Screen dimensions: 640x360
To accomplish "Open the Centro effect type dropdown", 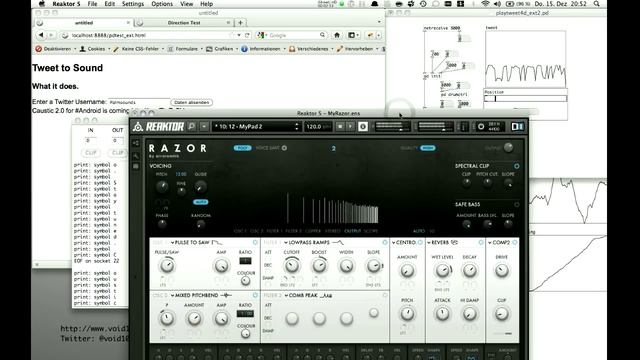I will pyautogui.click(x=404, y=242).
